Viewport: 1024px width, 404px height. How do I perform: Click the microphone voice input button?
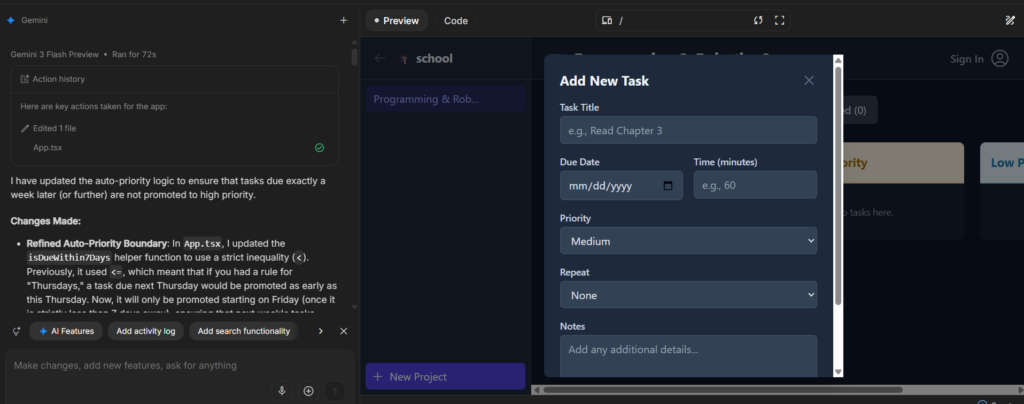pos(282,391)
